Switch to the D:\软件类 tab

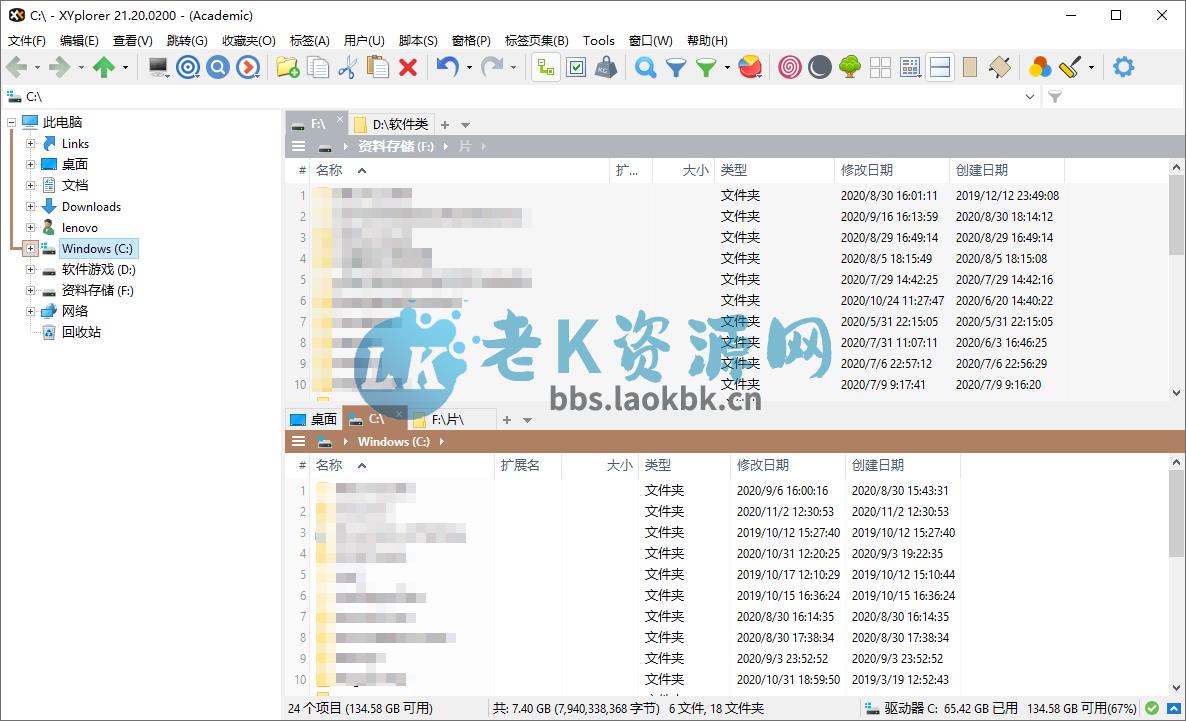point(392,124)
